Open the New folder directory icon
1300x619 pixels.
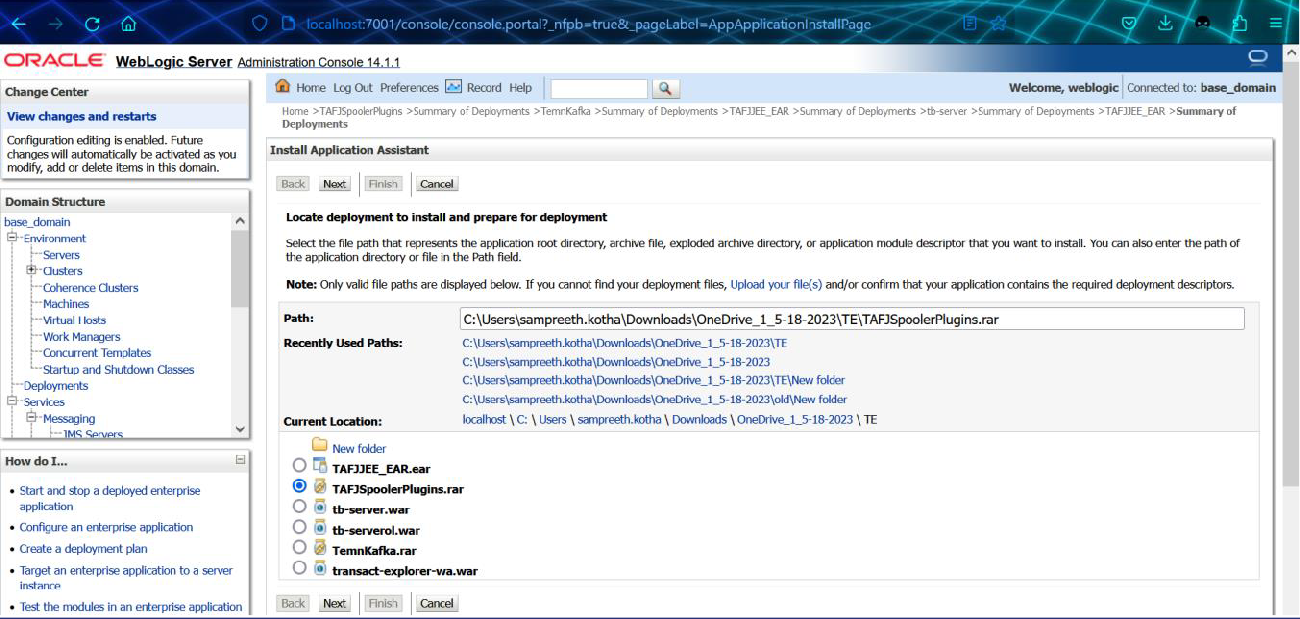pos(320,446)
